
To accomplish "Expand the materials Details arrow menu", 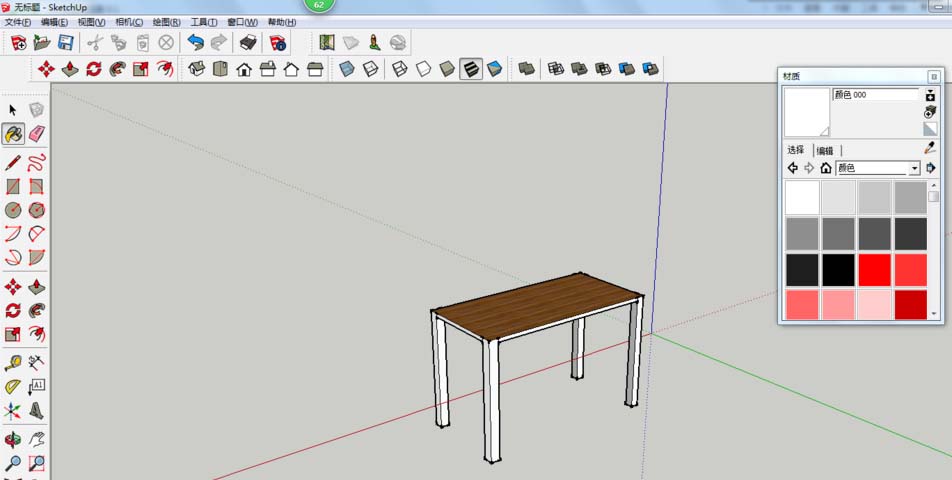I will (930, 168).
